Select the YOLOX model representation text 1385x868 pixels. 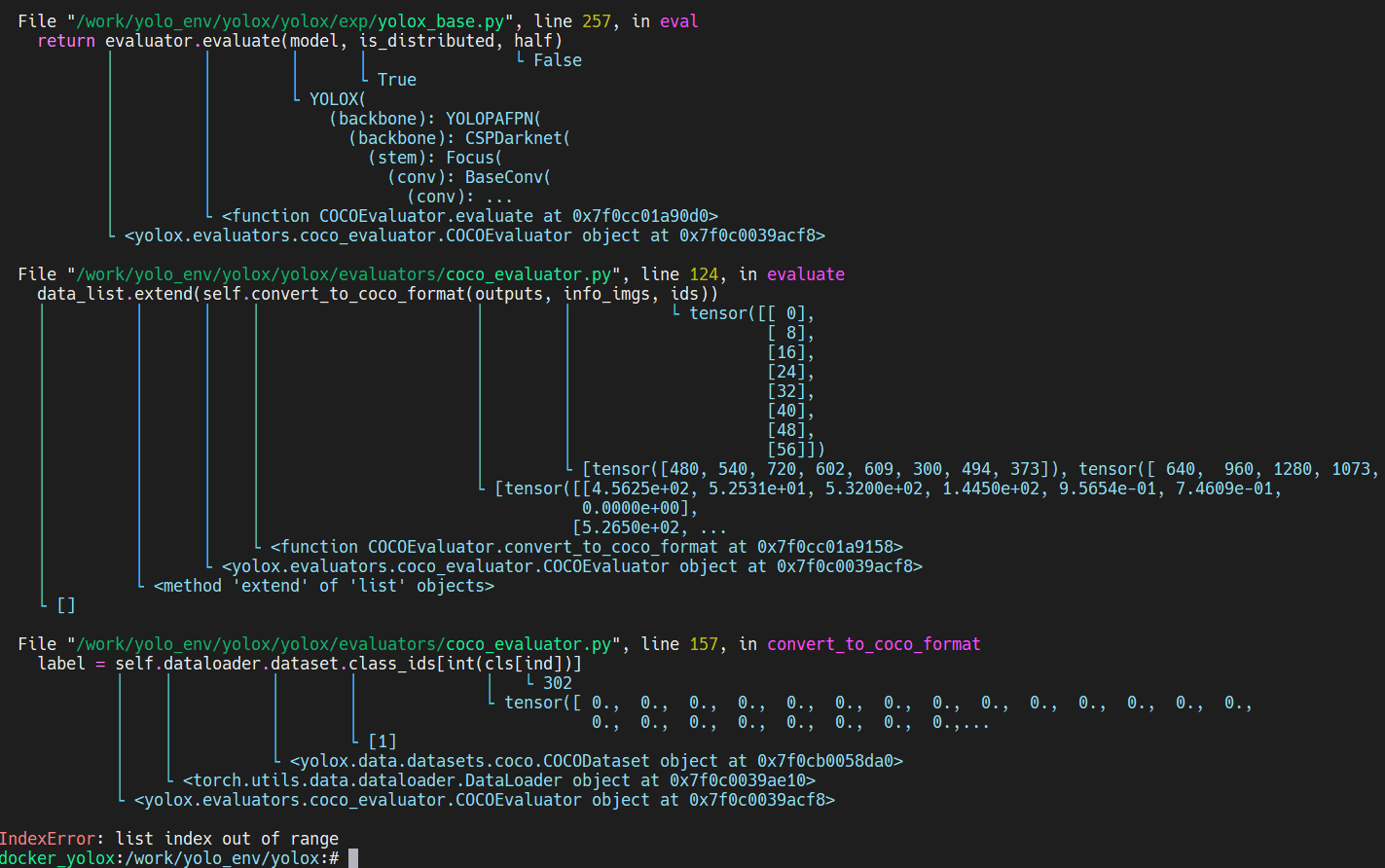click(x=336, y=98)
